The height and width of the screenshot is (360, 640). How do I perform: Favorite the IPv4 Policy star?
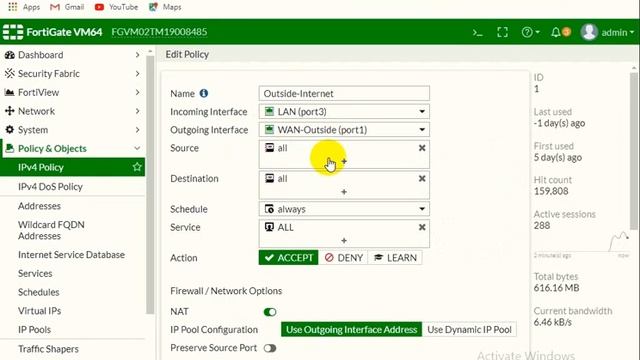pyautogui.click(x=137, y=167)
